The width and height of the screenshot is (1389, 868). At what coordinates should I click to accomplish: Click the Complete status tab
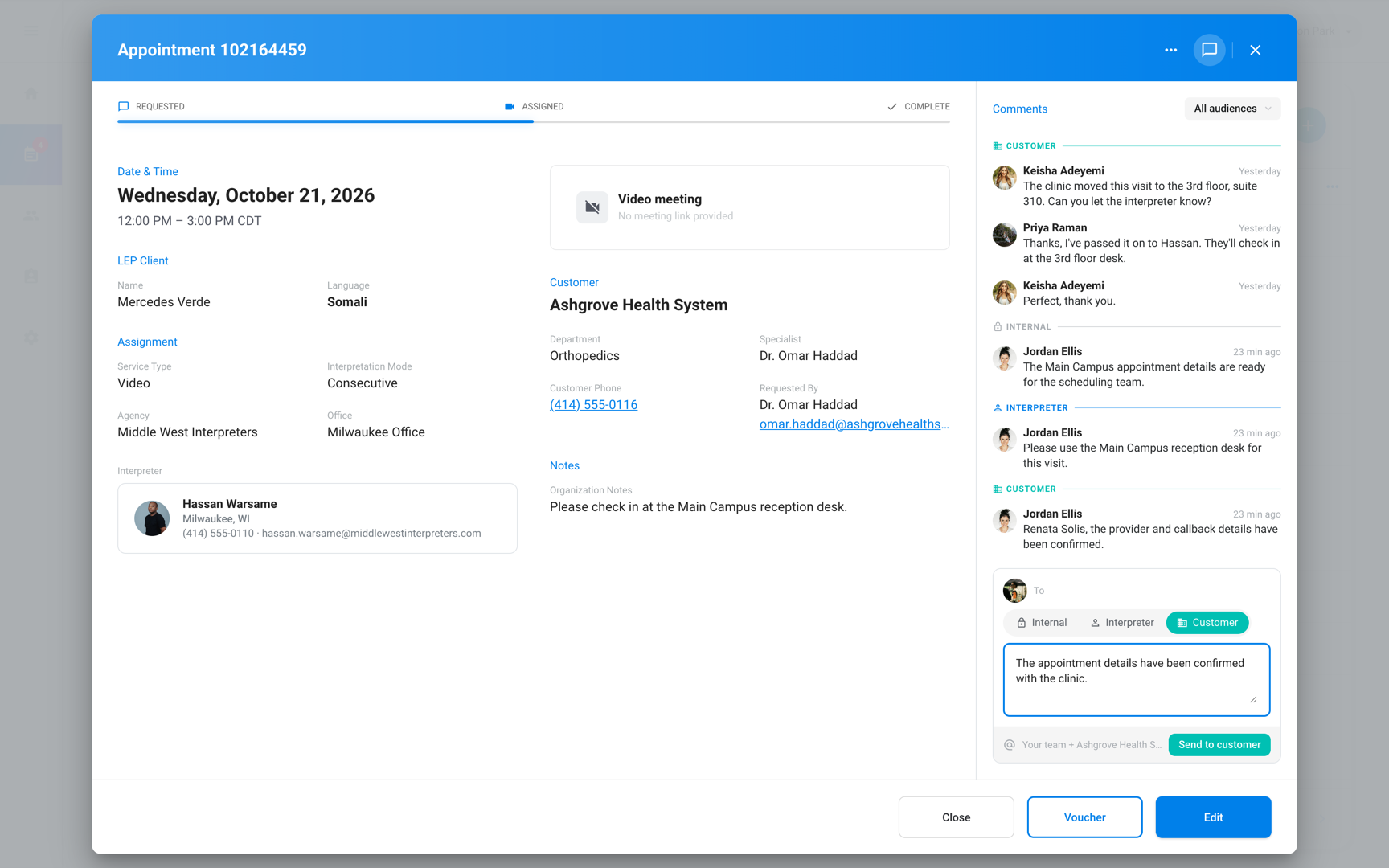pos(918,106)
